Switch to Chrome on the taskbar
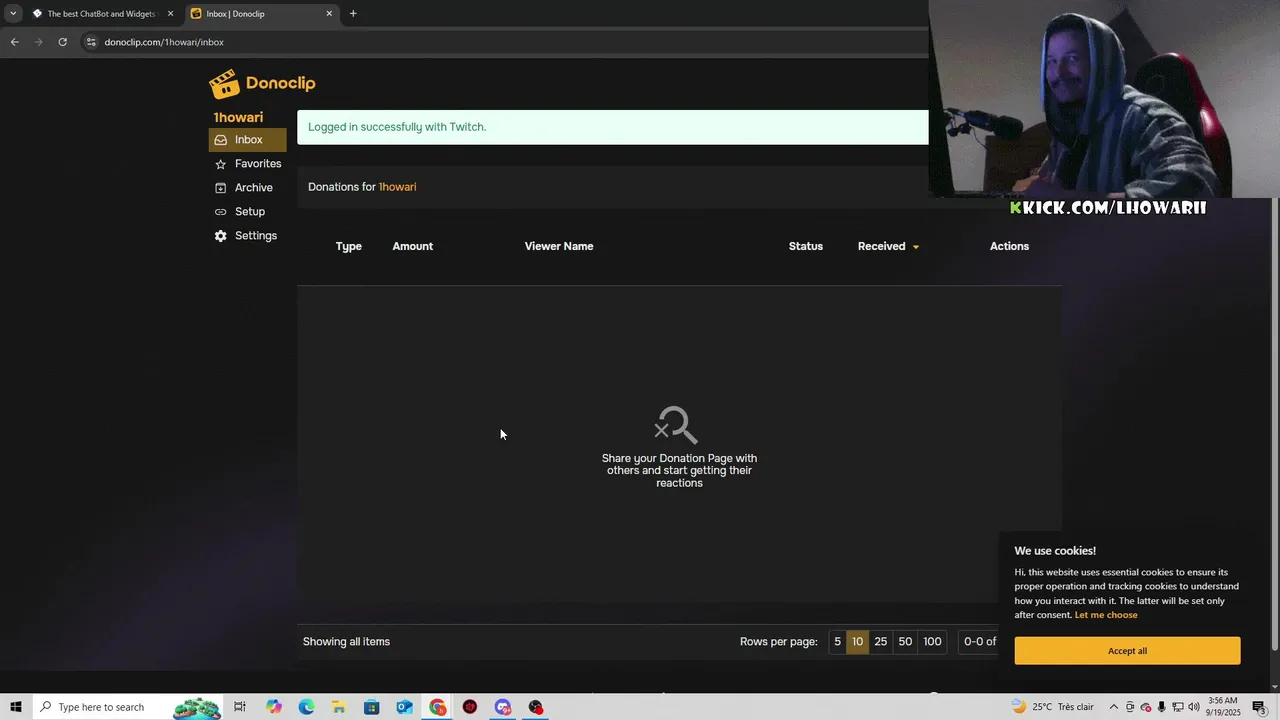This screenshot has width=1280, height=720. [437, 707]
